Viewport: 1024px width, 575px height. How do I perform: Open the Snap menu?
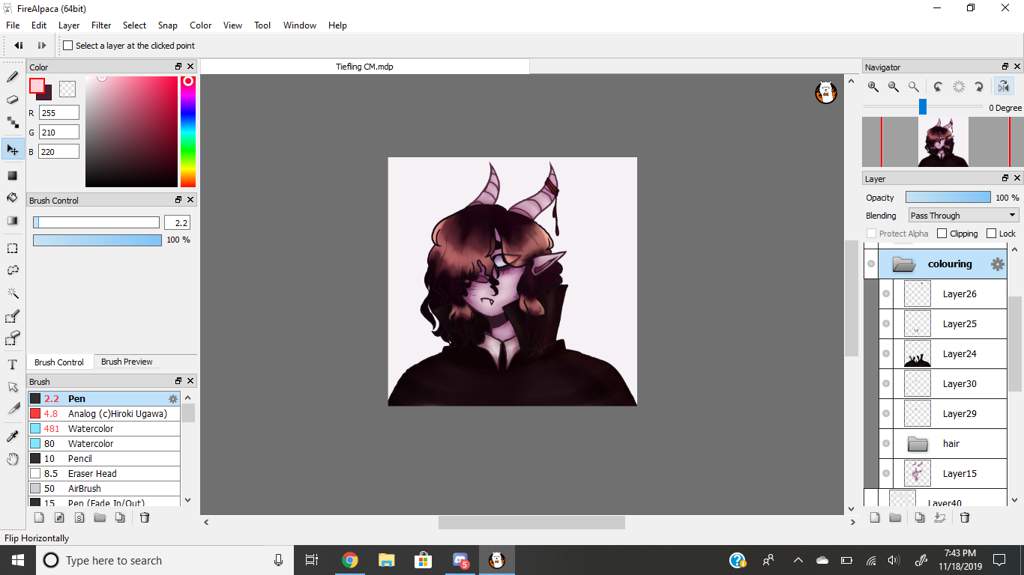[167, 25]
